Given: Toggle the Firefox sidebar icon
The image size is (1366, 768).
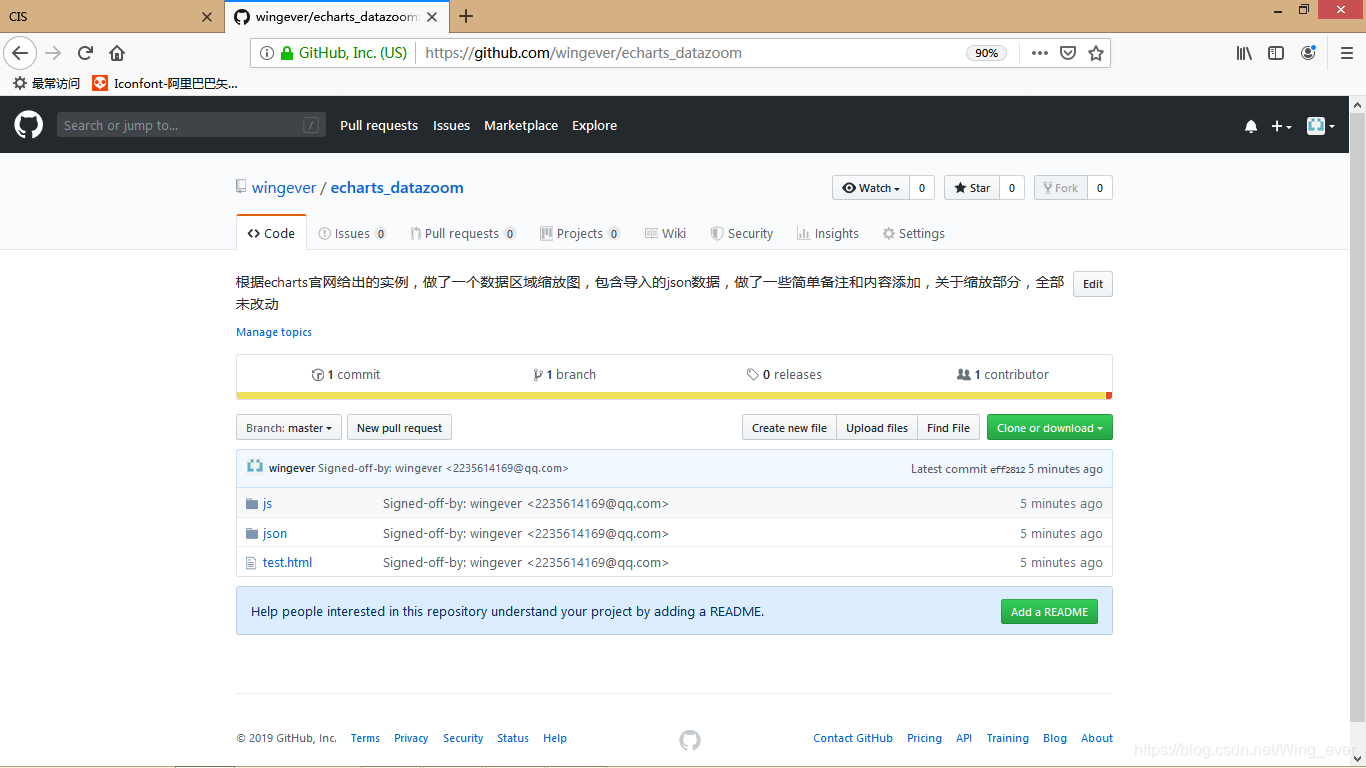Looking at the screenshot, I should coord(1276,53).
